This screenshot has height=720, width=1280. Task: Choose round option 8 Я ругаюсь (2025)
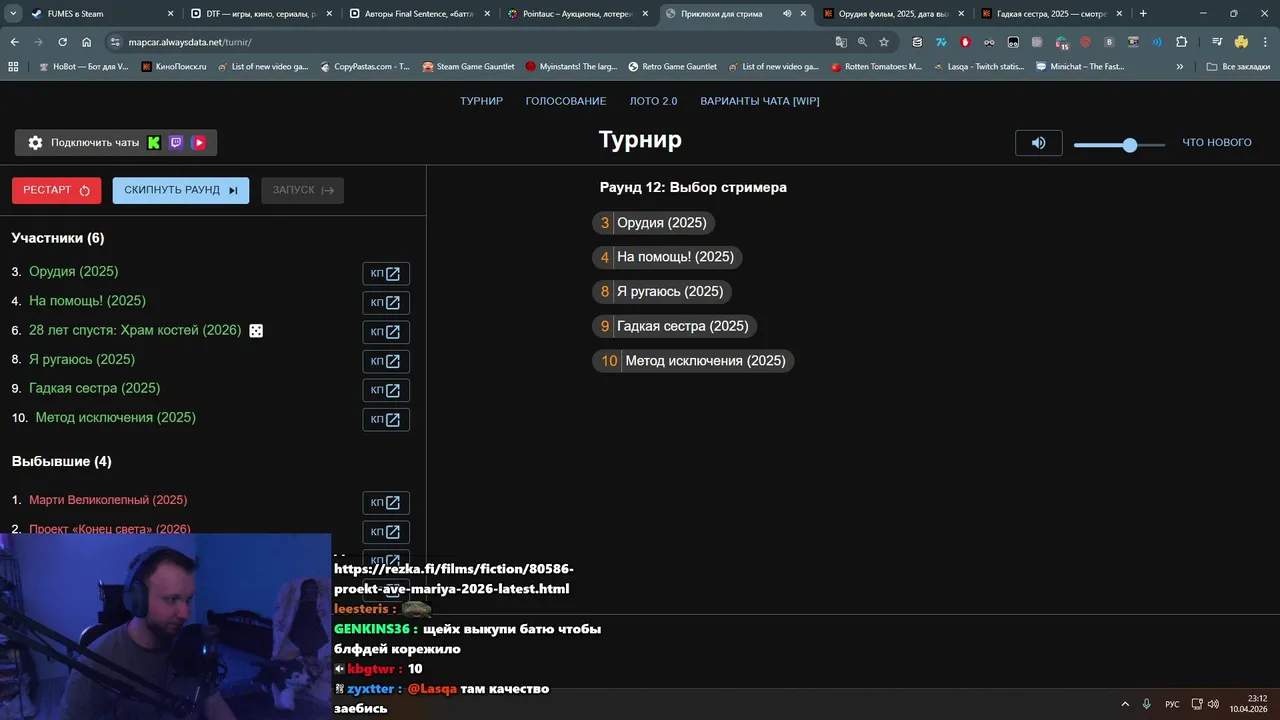pyautogui.click(x=662, y=292)
